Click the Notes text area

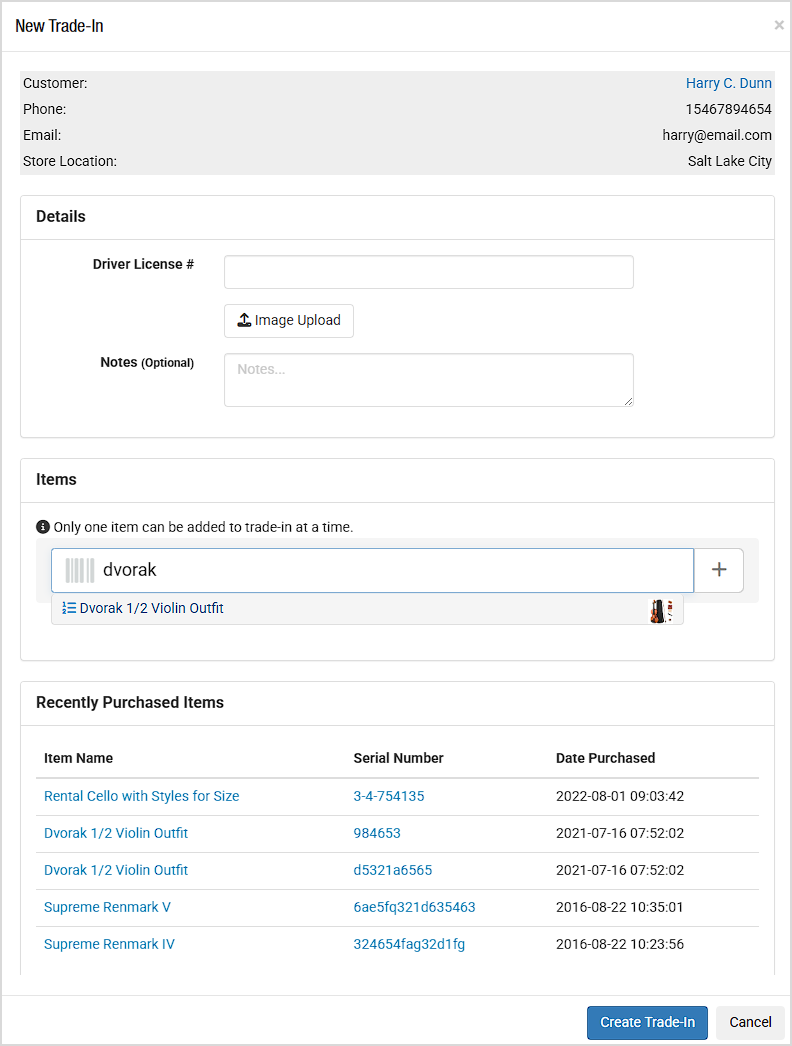(x=428, y=380)
